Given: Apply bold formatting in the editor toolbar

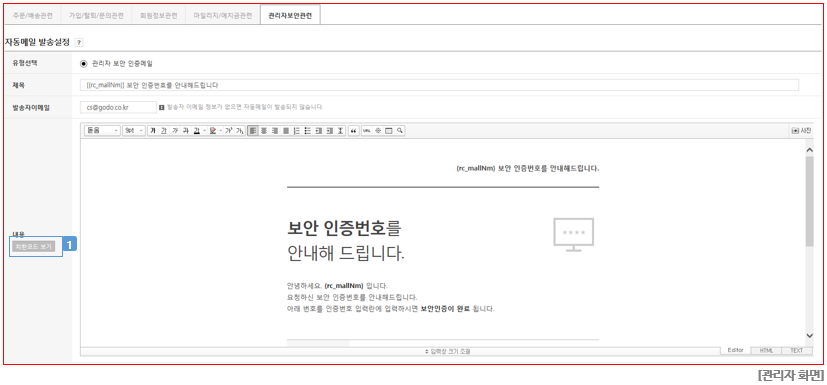Looking at the screenshot, I should pyautogui.click(x=153, y=130).
